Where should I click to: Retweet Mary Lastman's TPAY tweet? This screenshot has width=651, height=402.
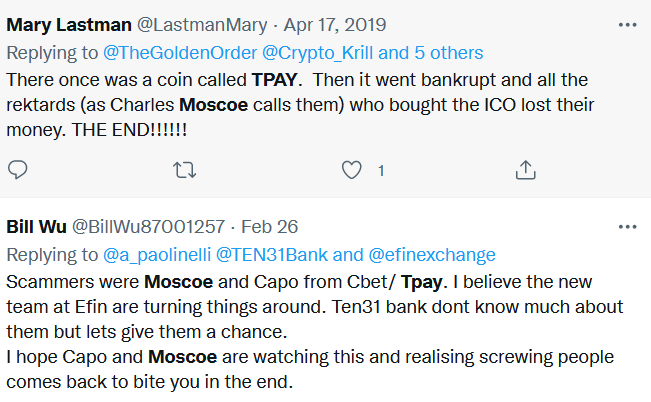pyautogui.click(x=184, y=170)
